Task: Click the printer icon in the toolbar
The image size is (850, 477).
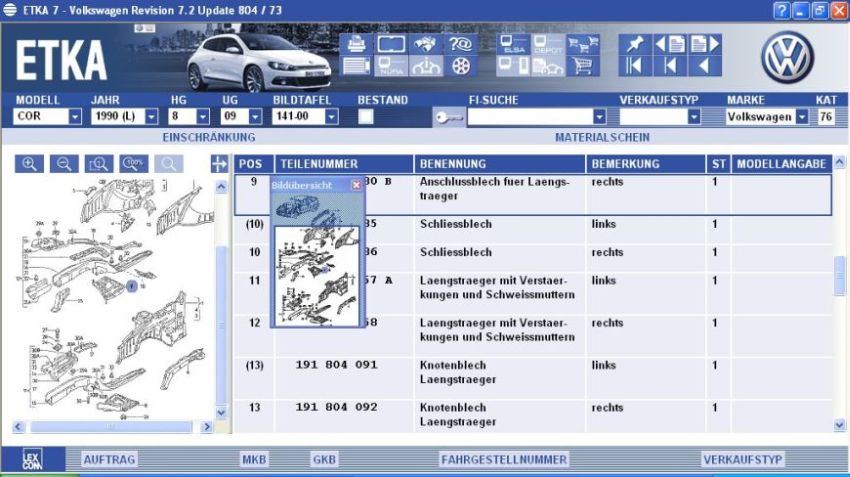Action: click(356, 44)
